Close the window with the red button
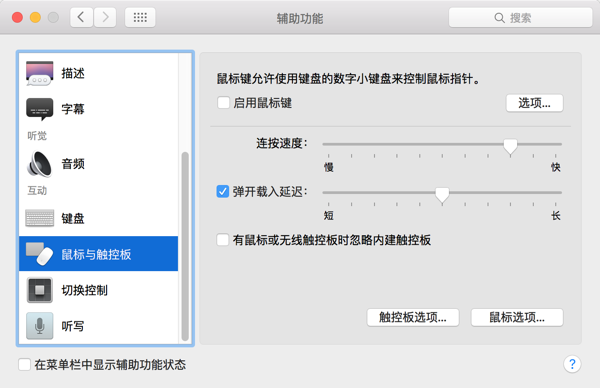Screen dimensions: 600x388 tap(18, 17)
